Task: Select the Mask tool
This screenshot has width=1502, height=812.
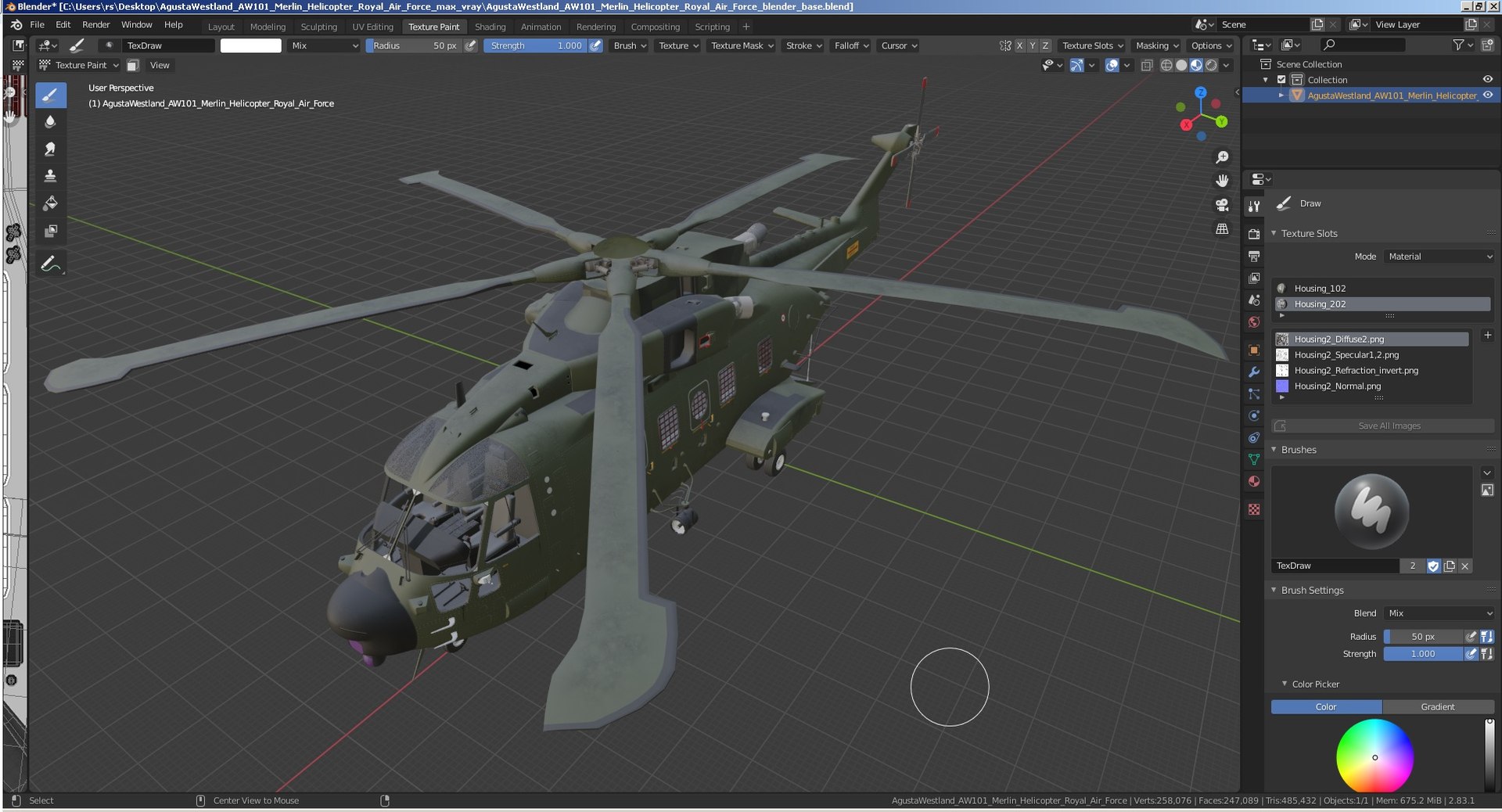Action: click(50, 231)
